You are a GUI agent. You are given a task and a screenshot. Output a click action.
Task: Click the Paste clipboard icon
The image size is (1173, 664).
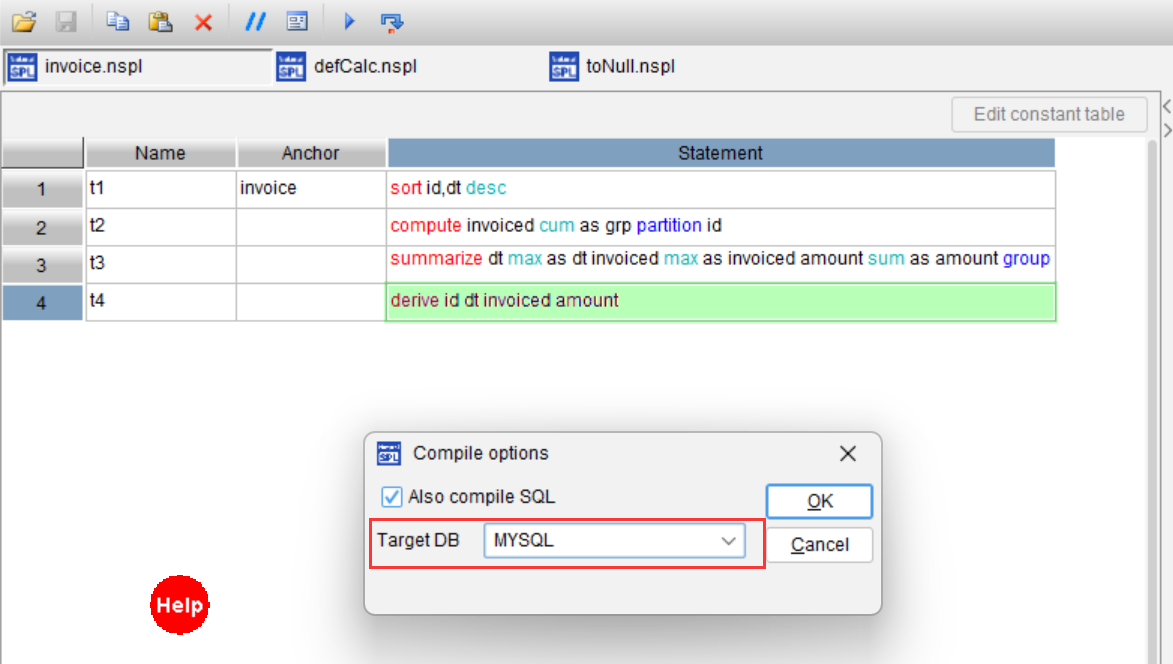[160, 22]
